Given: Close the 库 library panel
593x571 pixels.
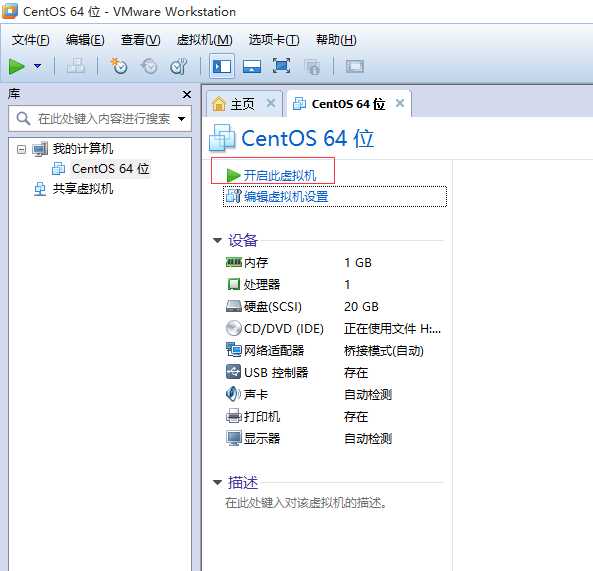Looking at the screenshot, I should tap(186, 94).
